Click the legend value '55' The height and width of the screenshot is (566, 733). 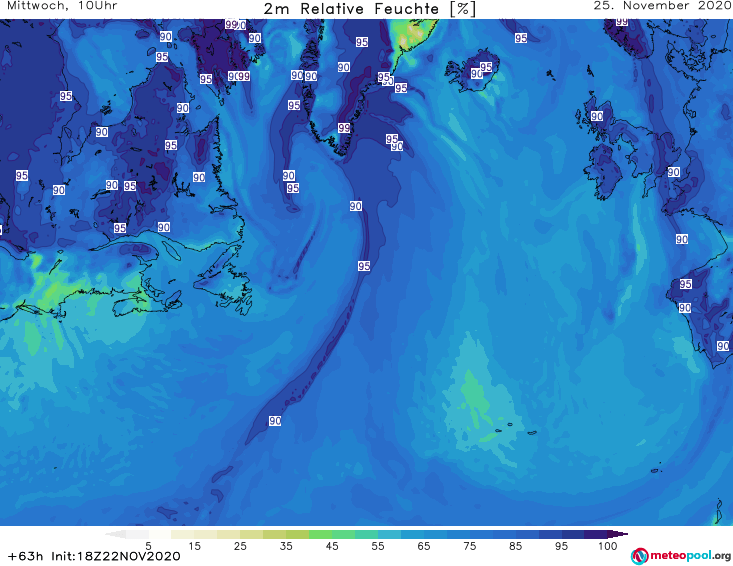click(378, 546)
